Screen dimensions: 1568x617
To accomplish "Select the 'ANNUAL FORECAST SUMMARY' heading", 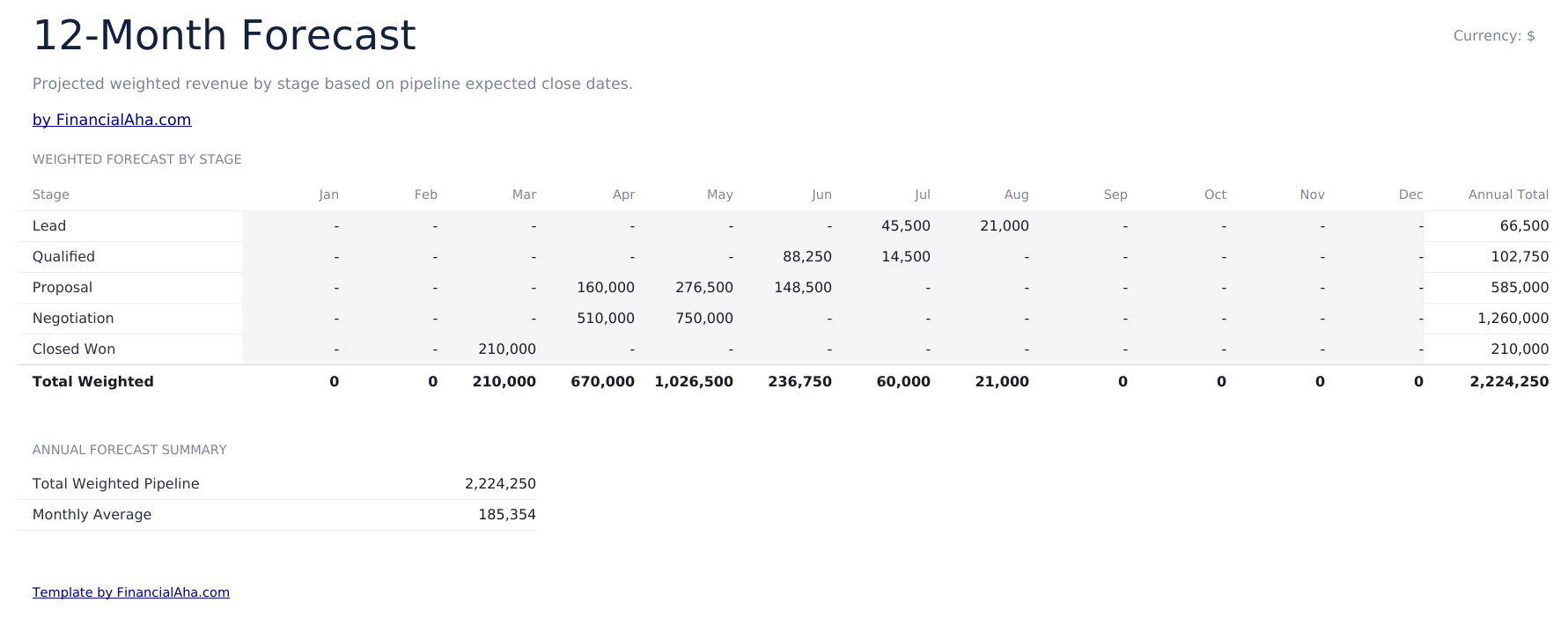I will (x=129, y=450).
